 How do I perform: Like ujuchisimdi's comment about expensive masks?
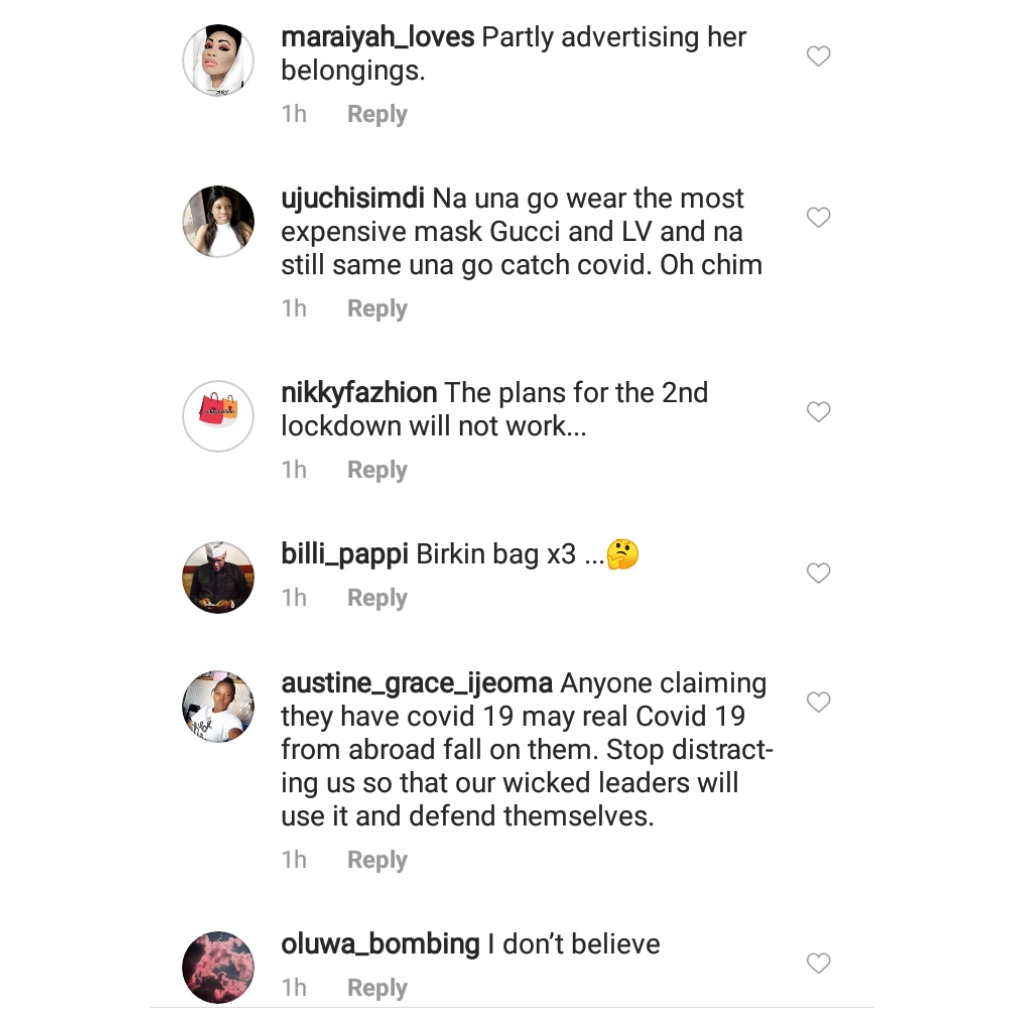pos(818,217)
